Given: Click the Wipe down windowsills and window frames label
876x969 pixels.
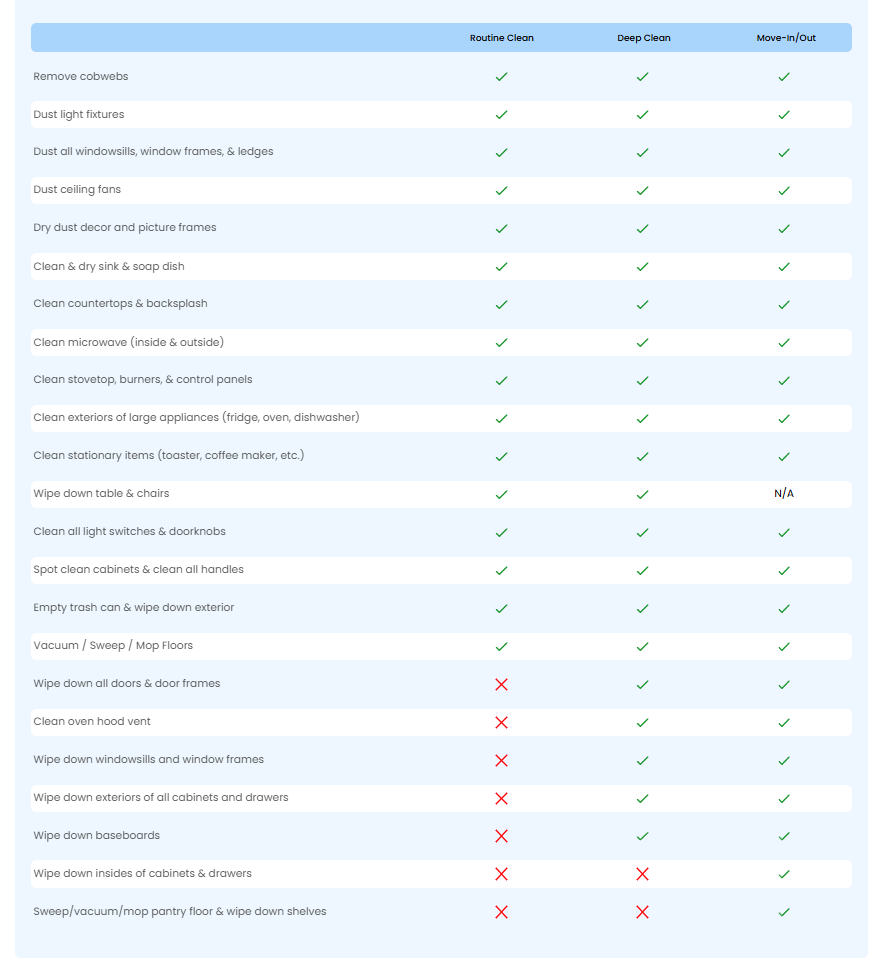Looking at the screenshot, I should [x=148, y=759].
